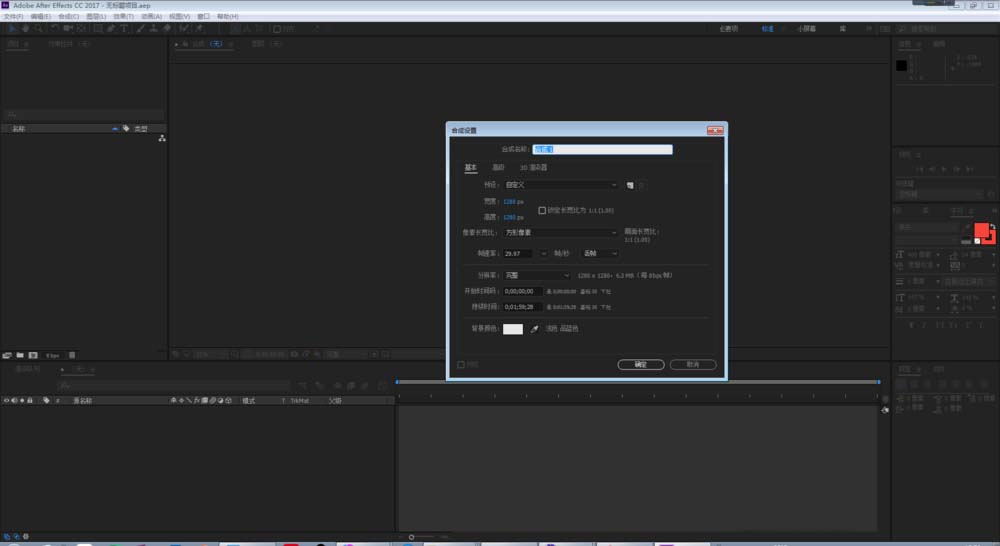Click the 合成名称 text field
This screenshot has width=1000, height=546.
(603, 150)
